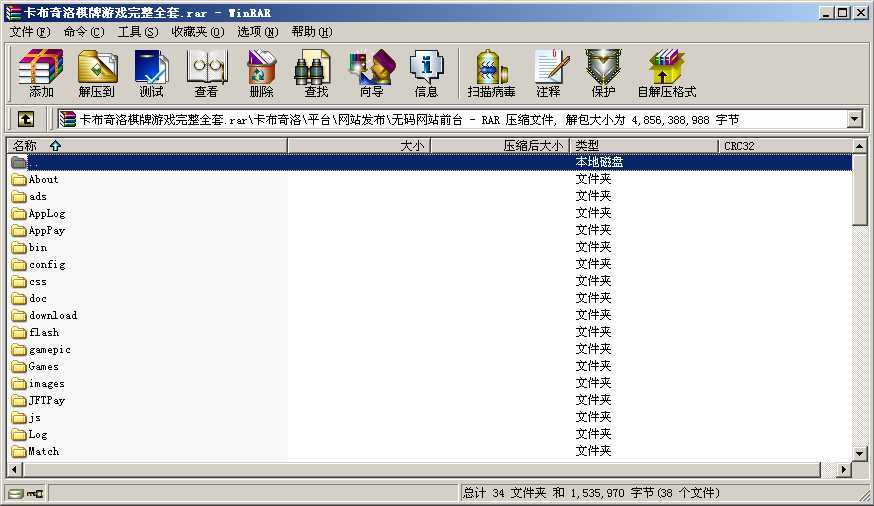Click the vertical scrollbar down arrow
This screenshot has height=506, width=874.
click(x=859, y=454)
